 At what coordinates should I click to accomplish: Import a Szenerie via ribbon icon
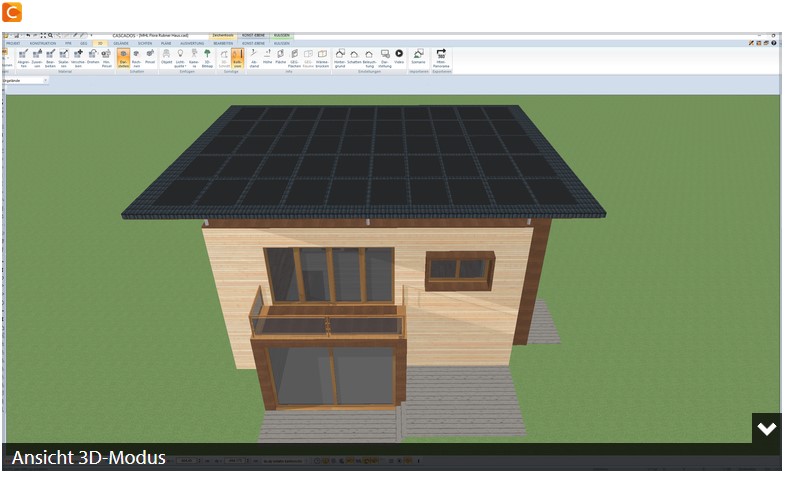pos(418,57)
